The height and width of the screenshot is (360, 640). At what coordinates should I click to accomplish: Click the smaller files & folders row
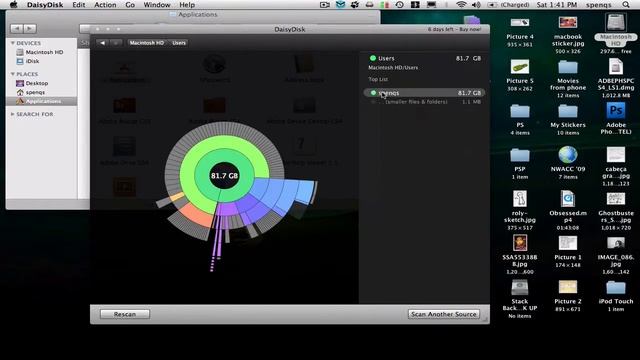424,102
